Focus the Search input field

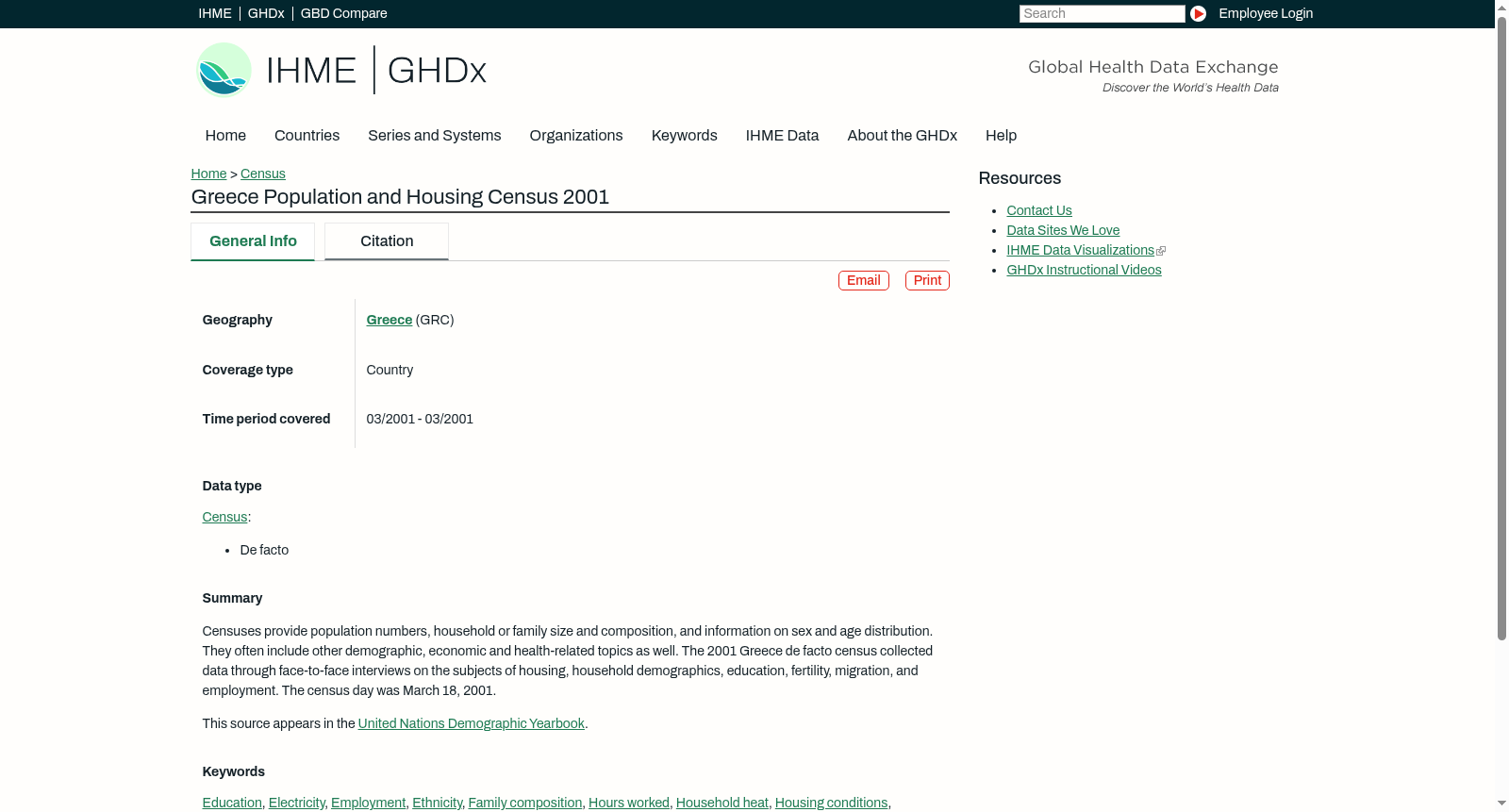(1102, 13)
